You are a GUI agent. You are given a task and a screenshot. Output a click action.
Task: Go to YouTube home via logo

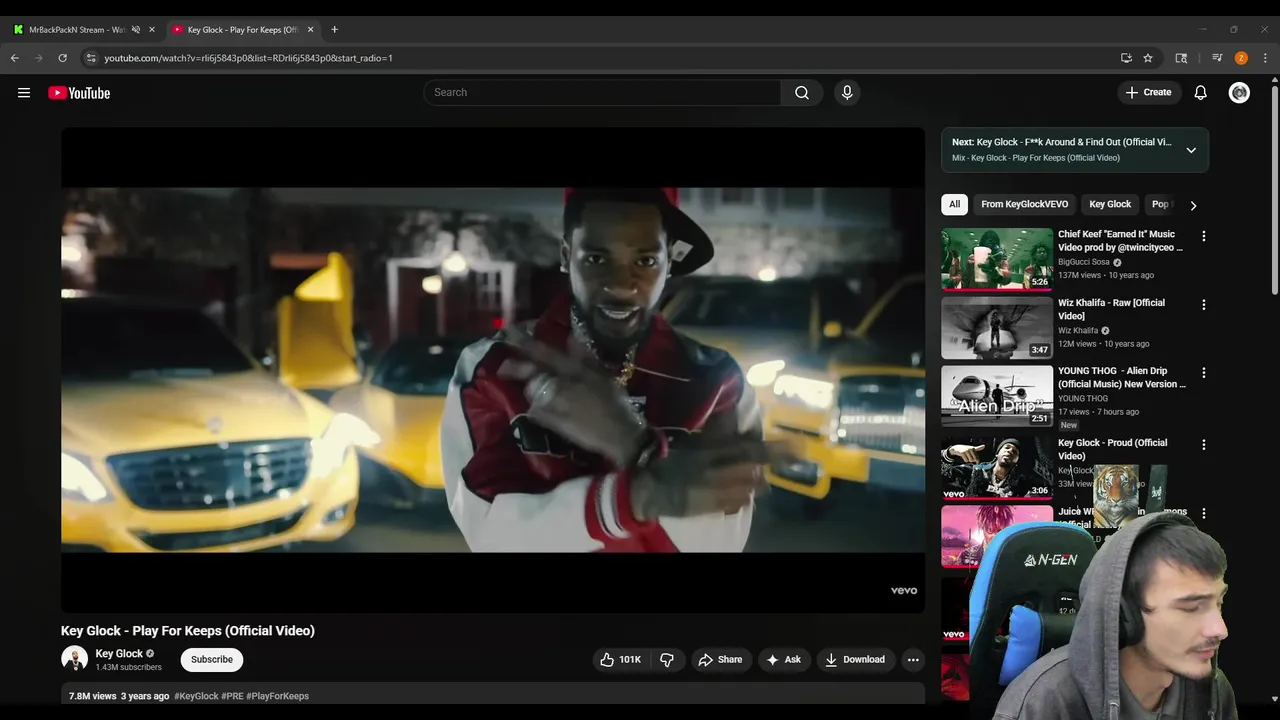point(79,93)
